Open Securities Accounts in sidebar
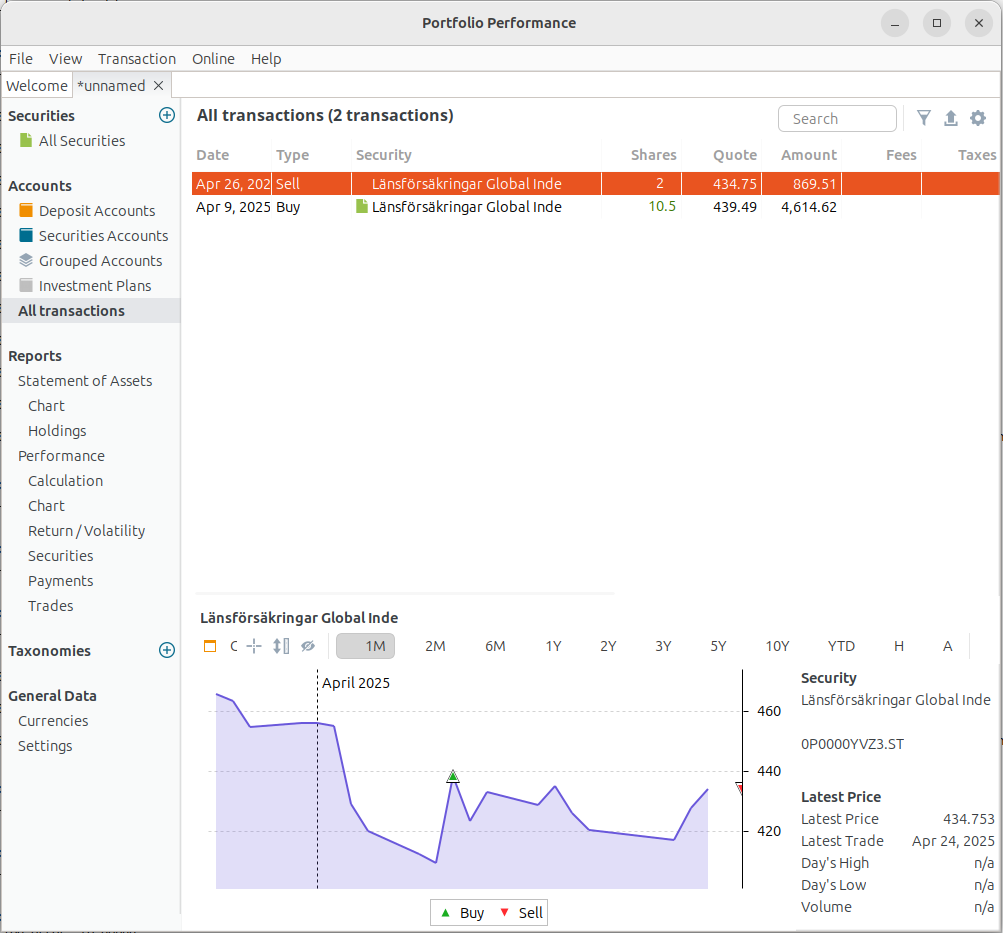Image resolution: width=1003 pixels, height=933 pixels. [103, 236]
